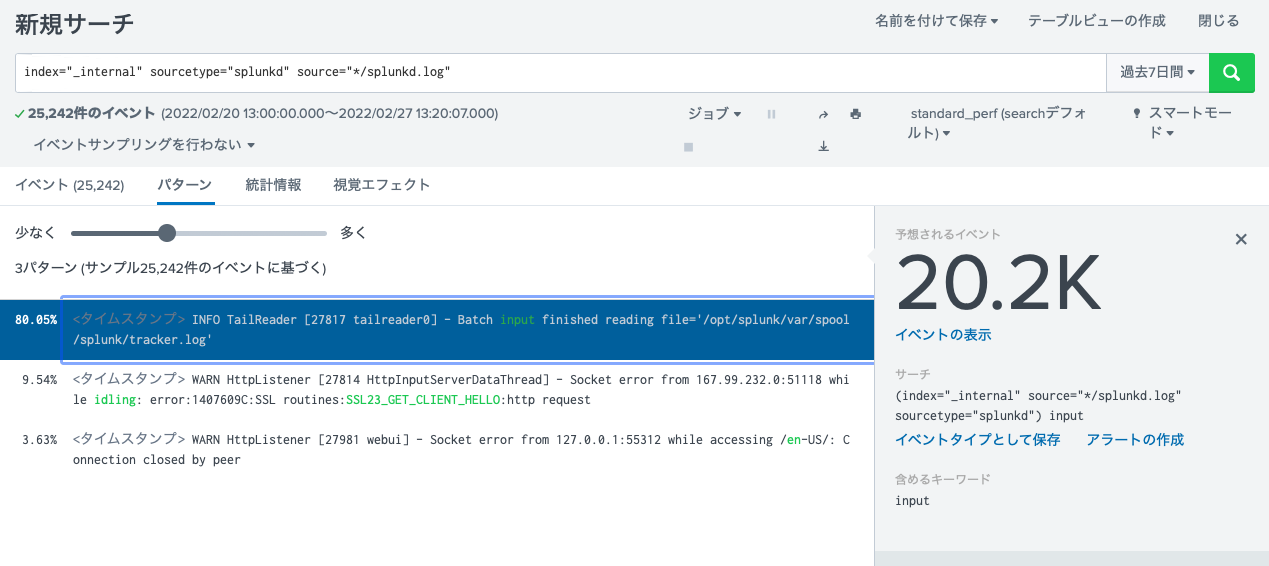The image size is (1269, 566).
Task: Click the input keyword under 含めるキーワード
Action: pos(912,501)
